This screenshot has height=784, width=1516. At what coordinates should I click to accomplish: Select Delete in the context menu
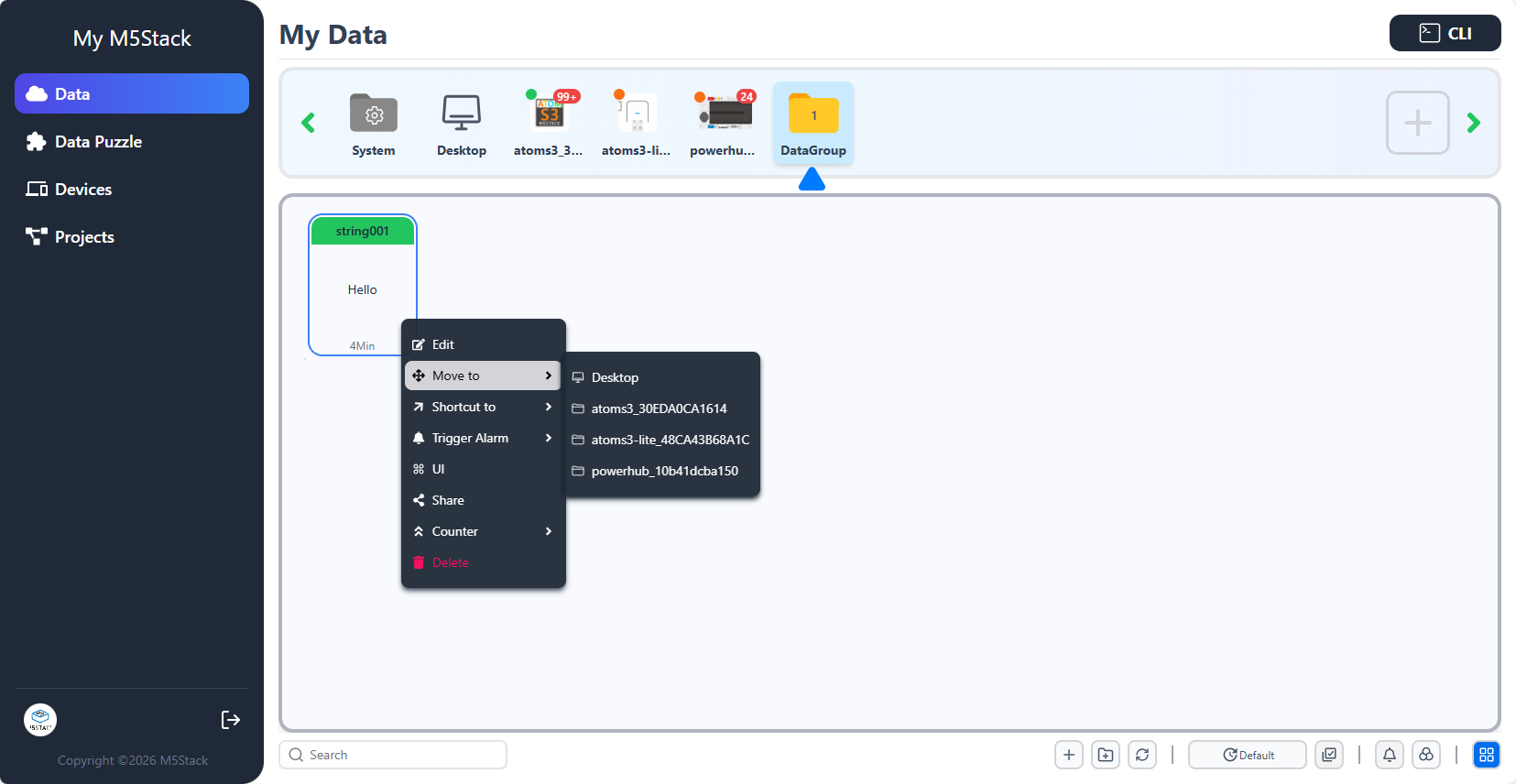pyautogui.click(x=450, y=562)
